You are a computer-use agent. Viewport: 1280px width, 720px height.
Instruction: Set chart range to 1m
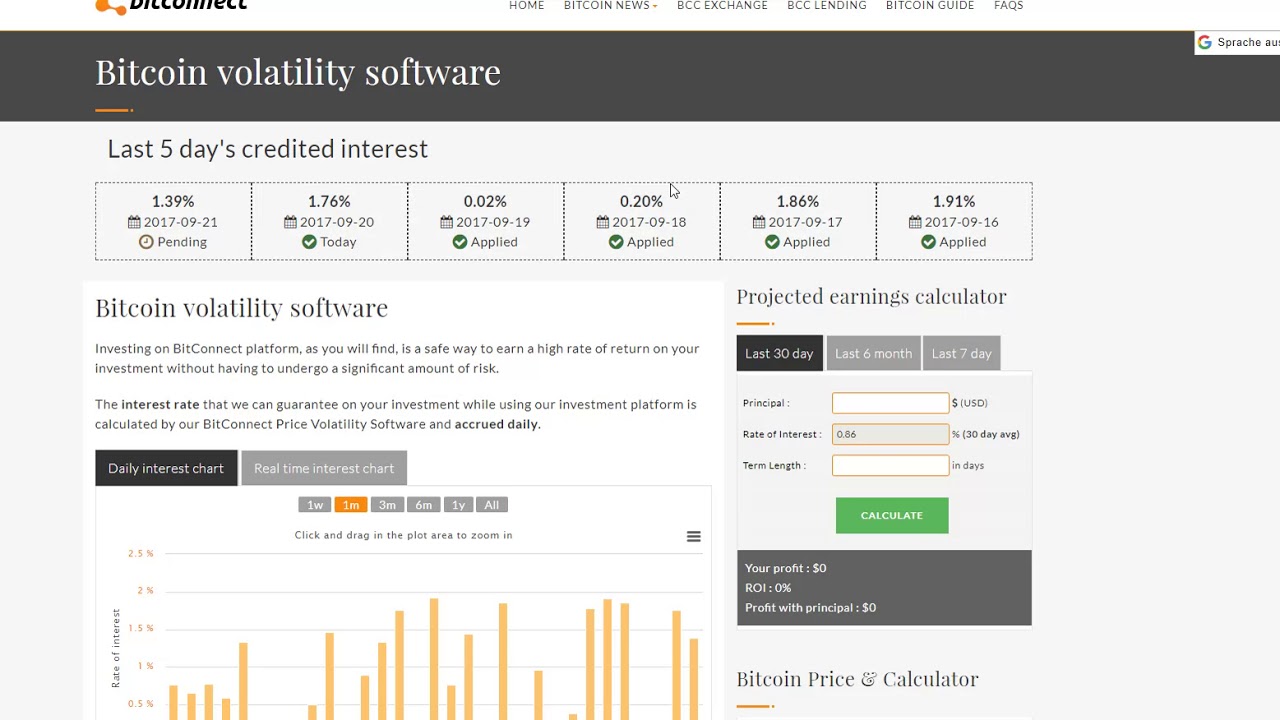pos(350,505)
